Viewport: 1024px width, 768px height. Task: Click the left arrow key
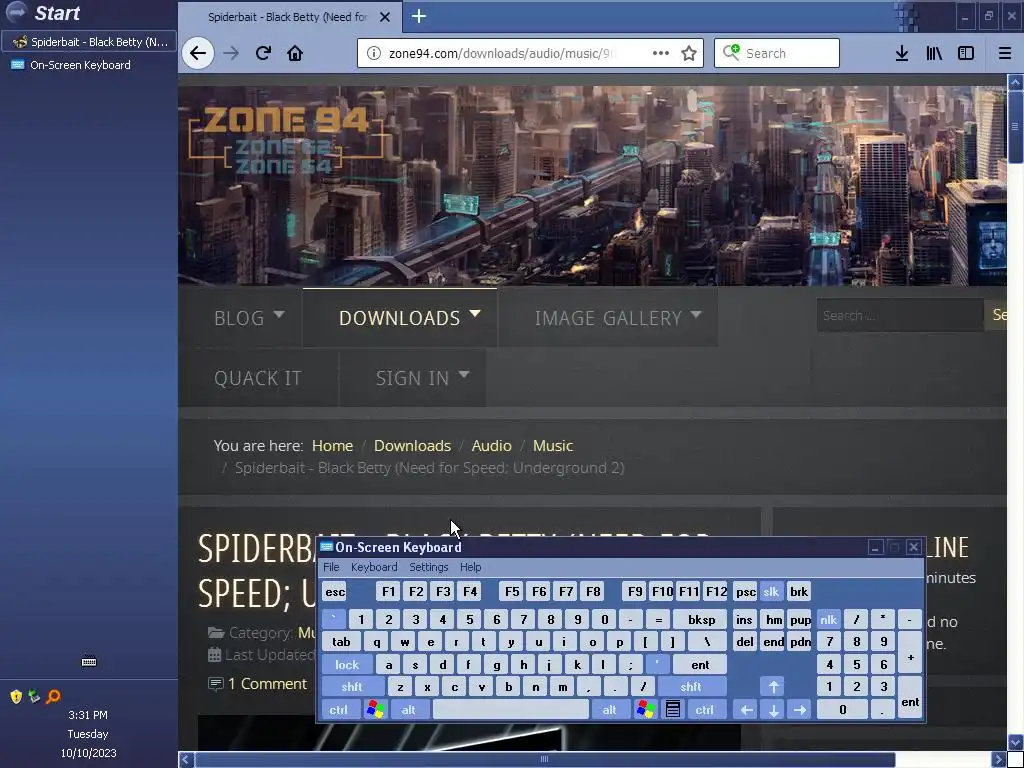(746, 710)
